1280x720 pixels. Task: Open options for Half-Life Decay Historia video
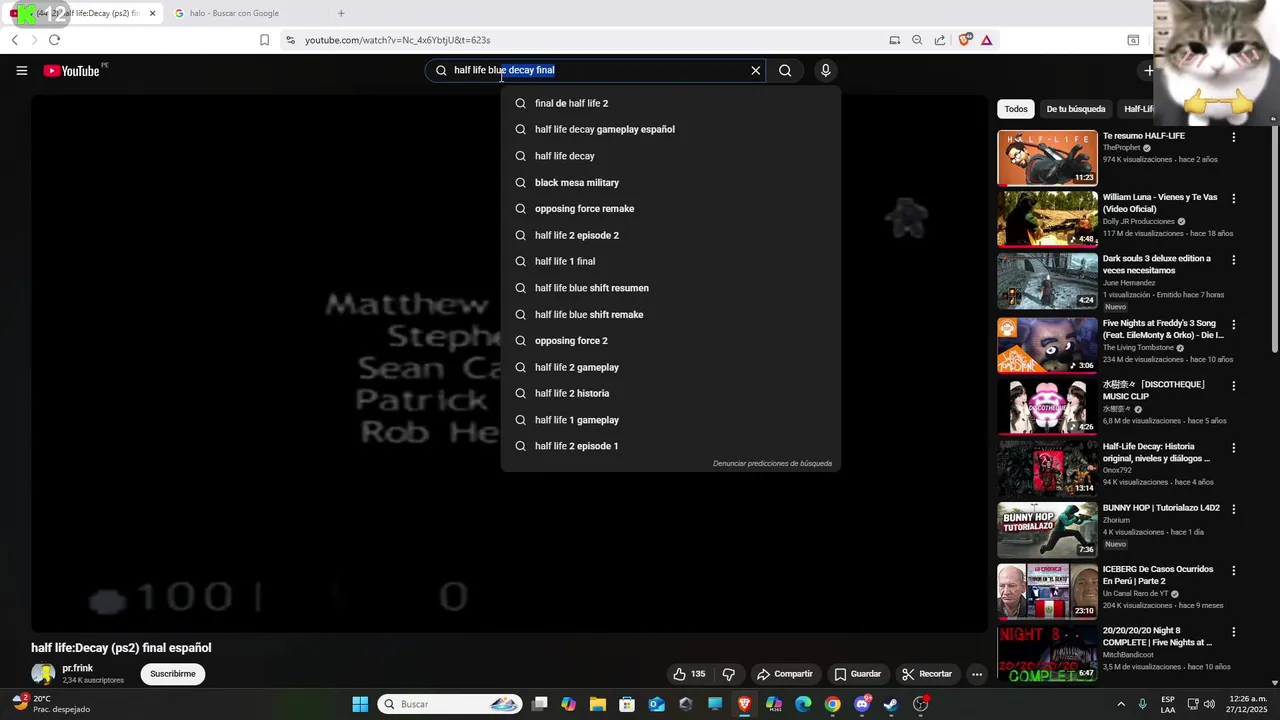1233,447
